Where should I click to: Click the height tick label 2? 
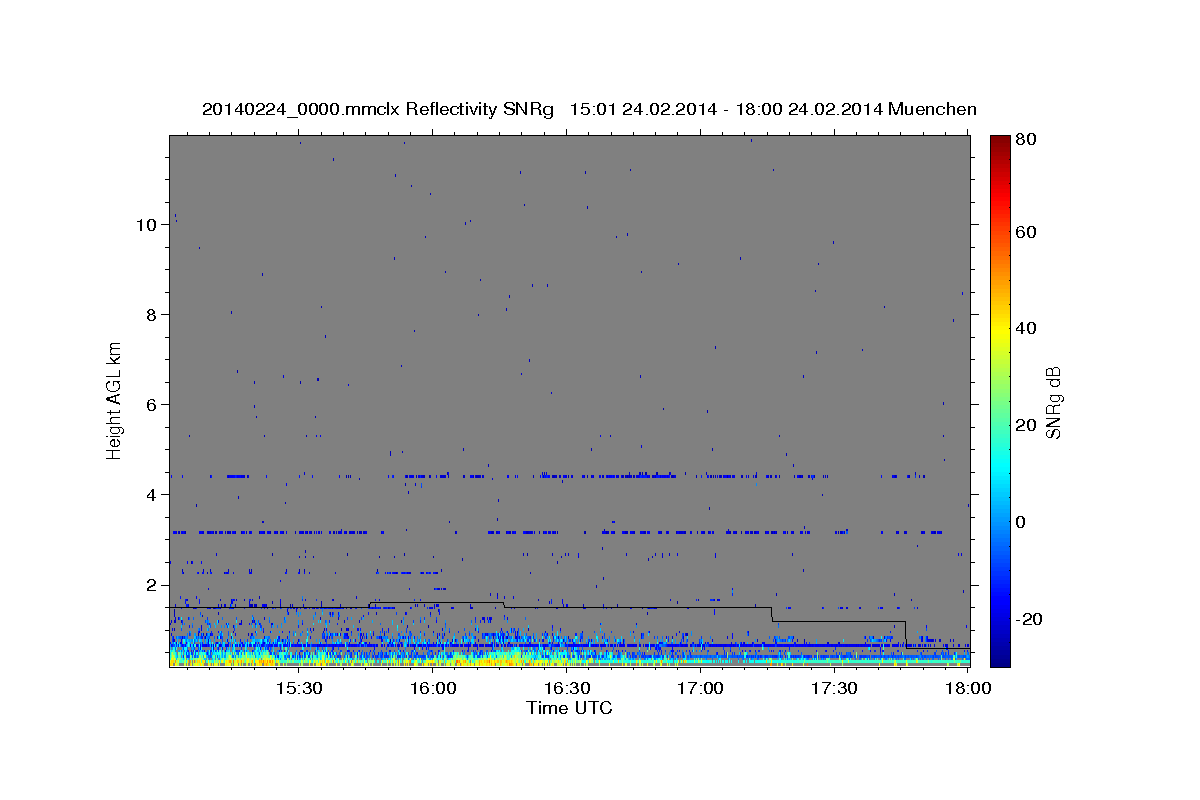151,585
